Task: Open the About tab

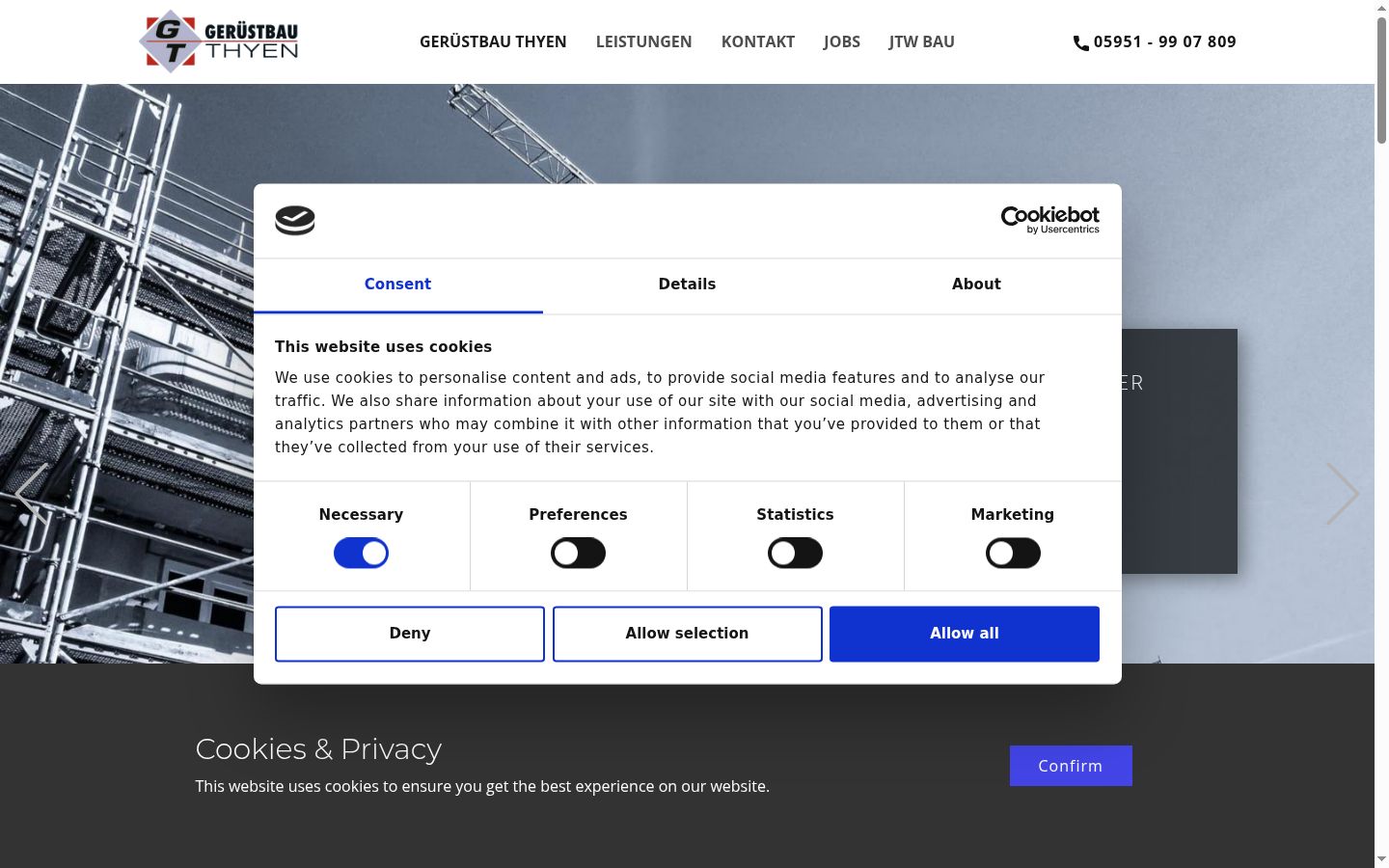Action: click(976, 285)
